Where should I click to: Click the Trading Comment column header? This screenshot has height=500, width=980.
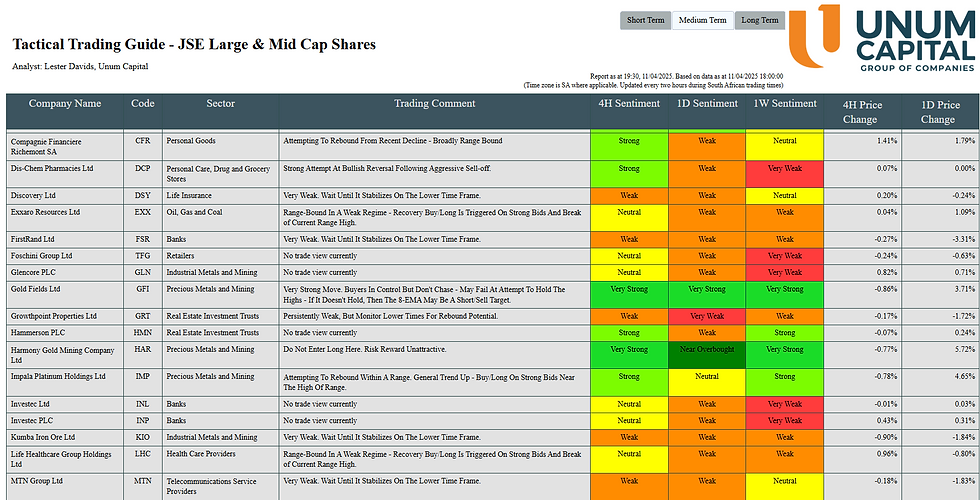[x=434, y=103]
